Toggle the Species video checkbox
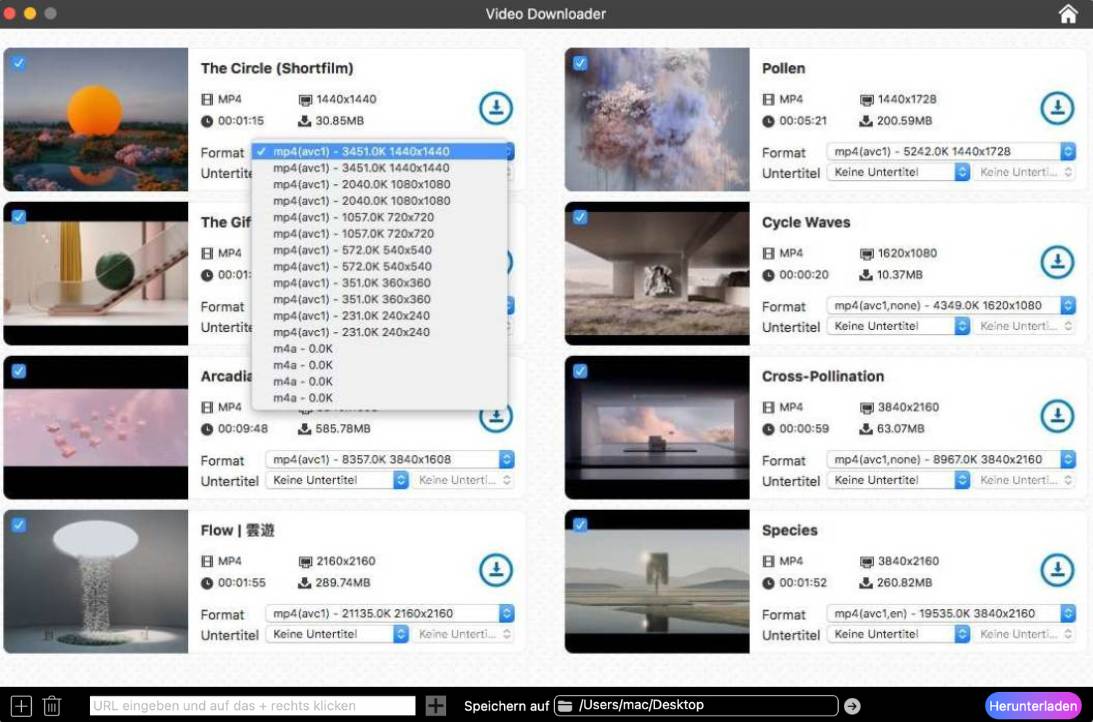The image size is (1093, 722). 580,525
